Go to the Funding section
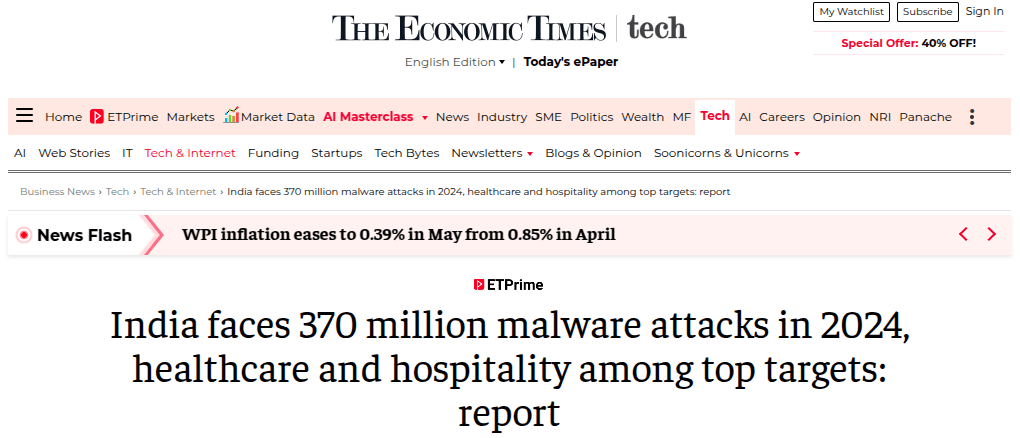Screen dimensions: 1020x438 click(273, 153)
